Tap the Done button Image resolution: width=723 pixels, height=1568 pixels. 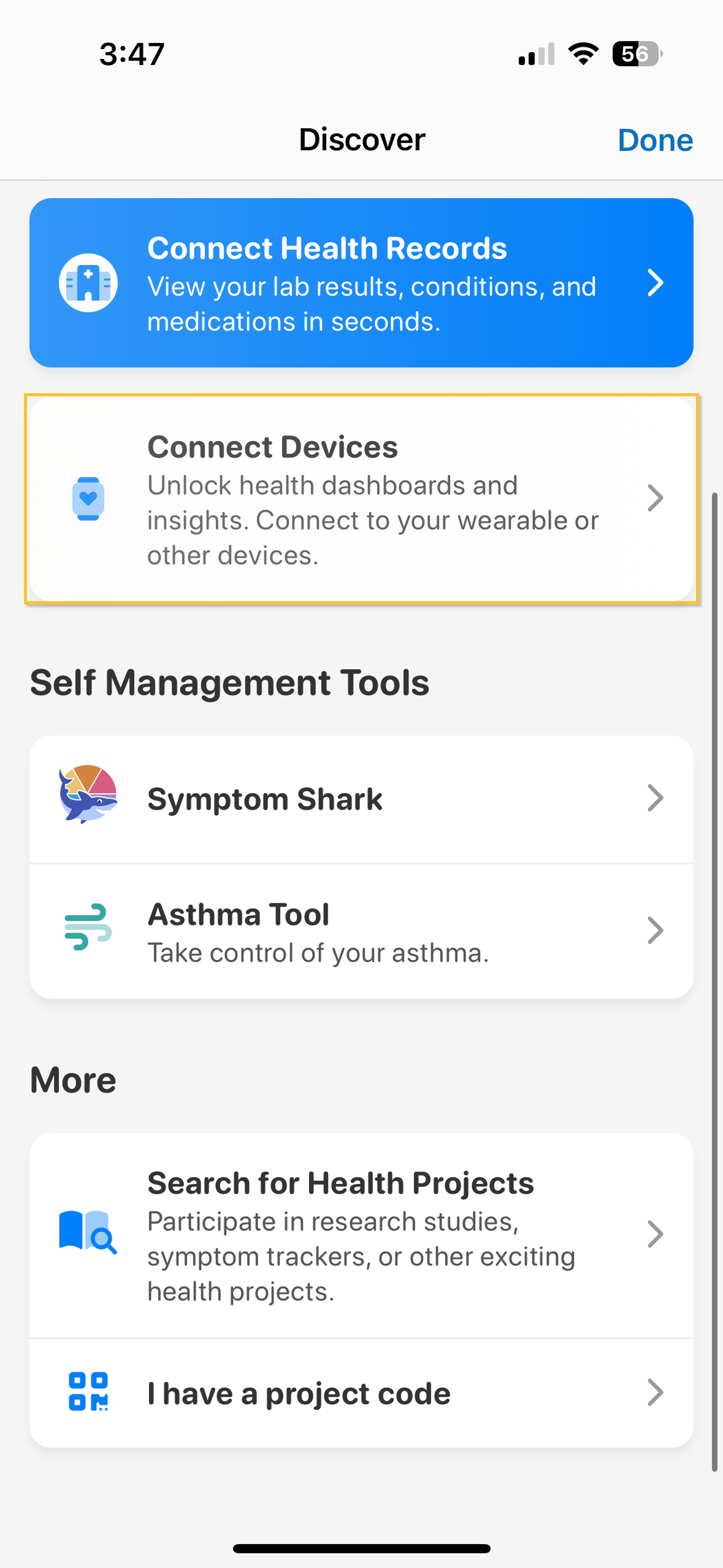pos(655,139)
